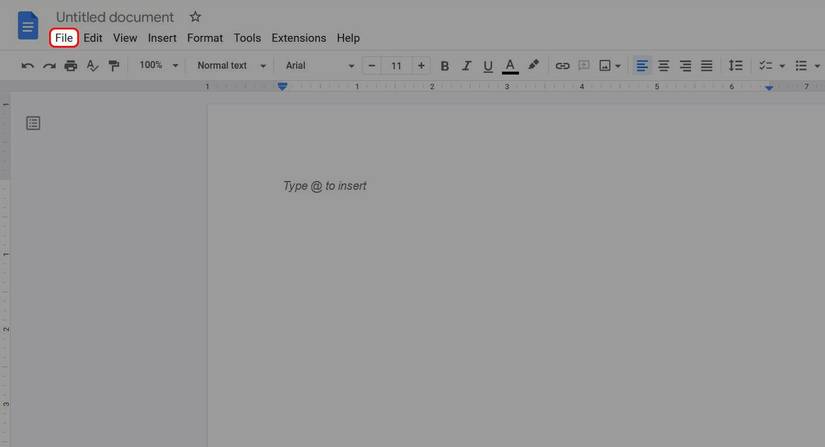825x447 pixels.
Task: Undo the last action
Action: (x=27, y=66)
